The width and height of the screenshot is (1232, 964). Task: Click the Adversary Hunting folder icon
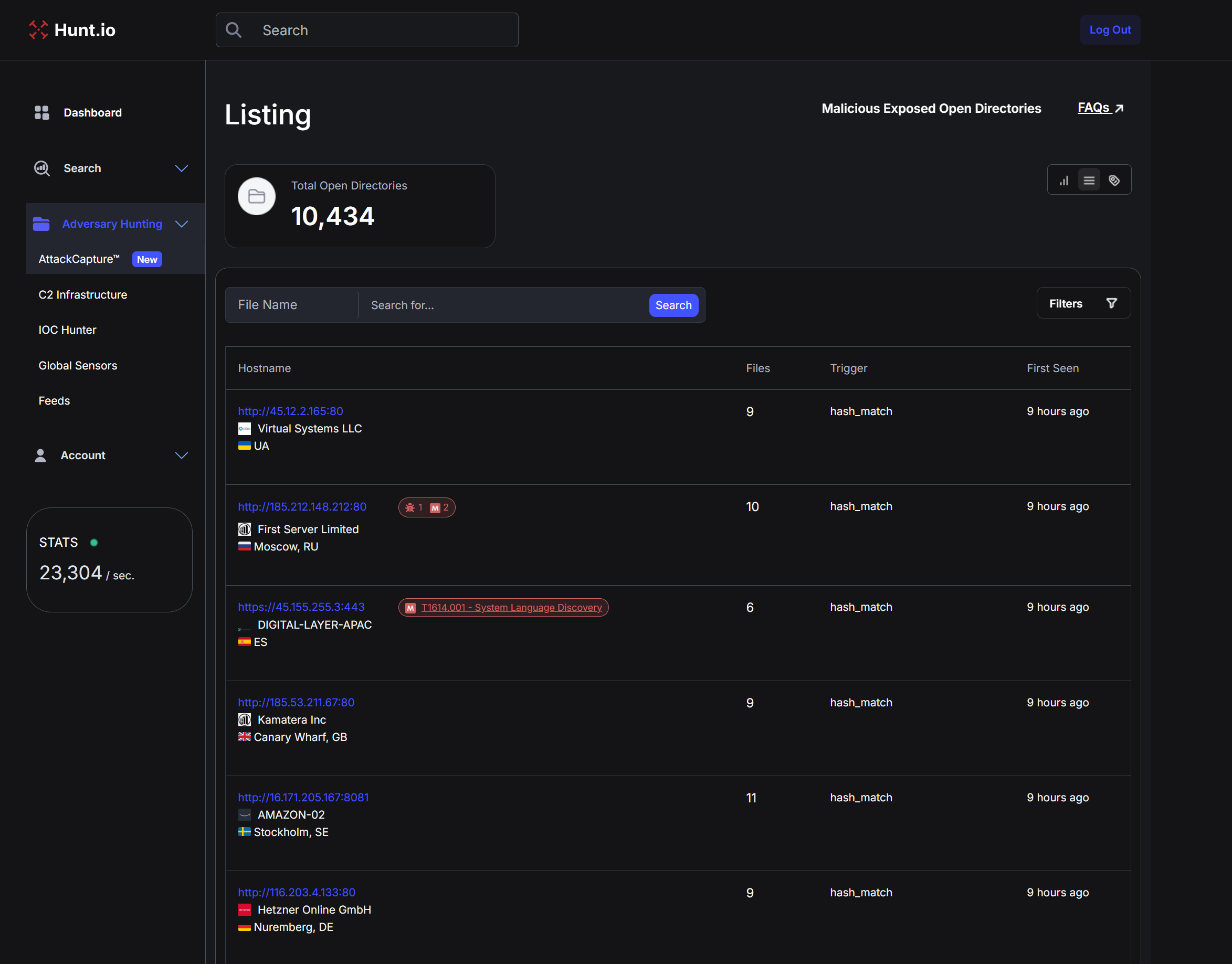40,224
